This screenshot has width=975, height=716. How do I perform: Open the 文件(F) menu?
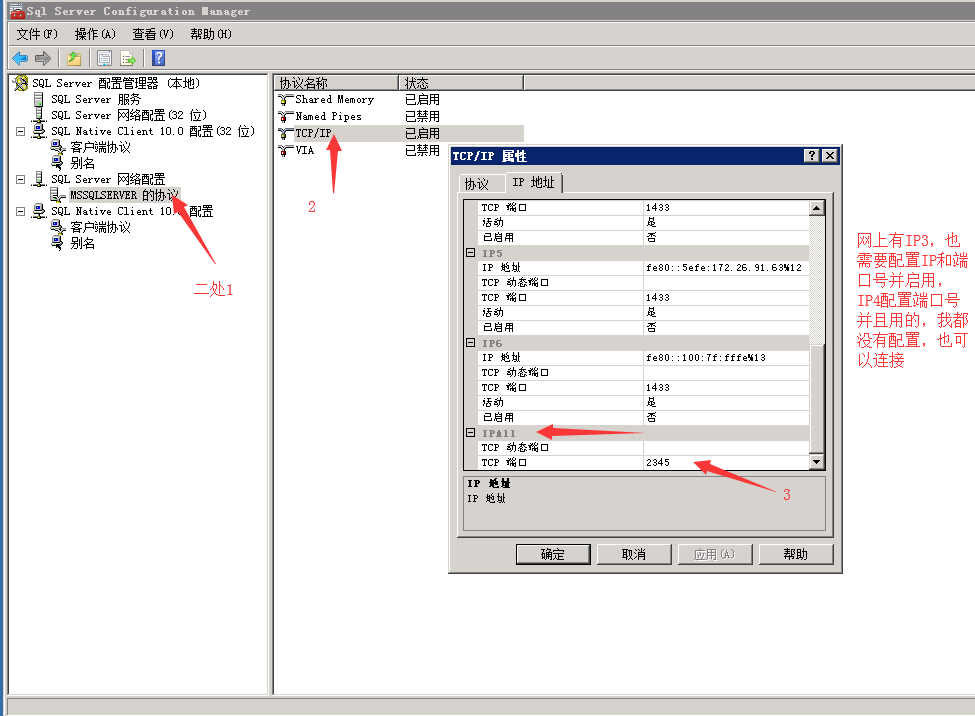coord(37,34)
